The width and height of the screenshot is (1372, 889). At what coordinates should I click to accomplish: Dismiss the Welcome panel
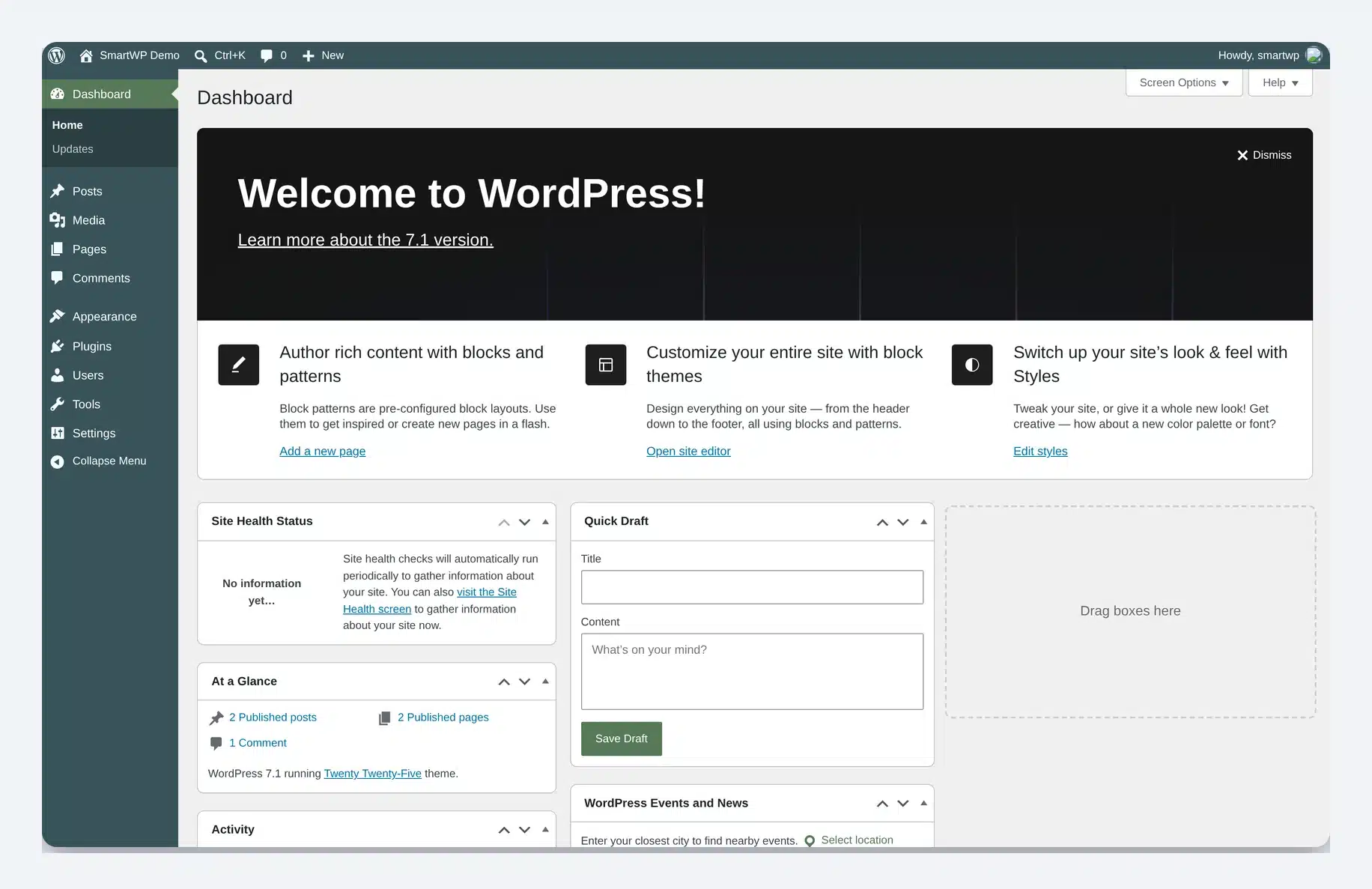tap(1264, 155)
